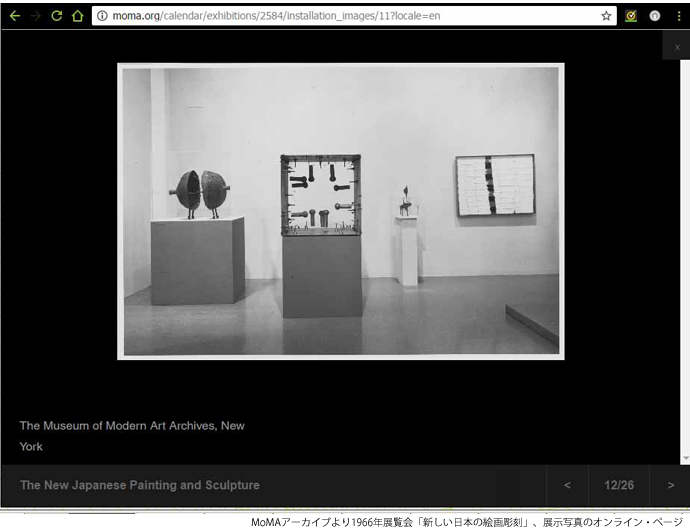Close the installation image viewer
Viewport: 690px width, 531px height.
click(x=677, y=46)
